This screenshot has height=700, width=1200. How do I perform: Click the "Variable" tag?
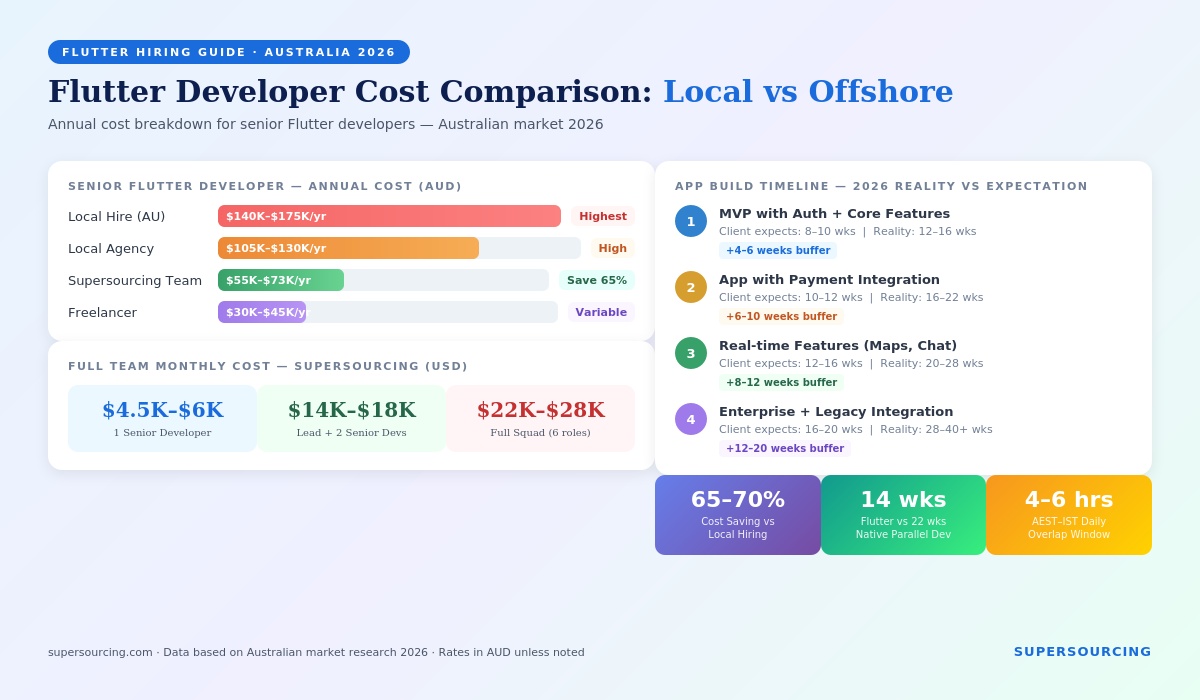[601, 312]
